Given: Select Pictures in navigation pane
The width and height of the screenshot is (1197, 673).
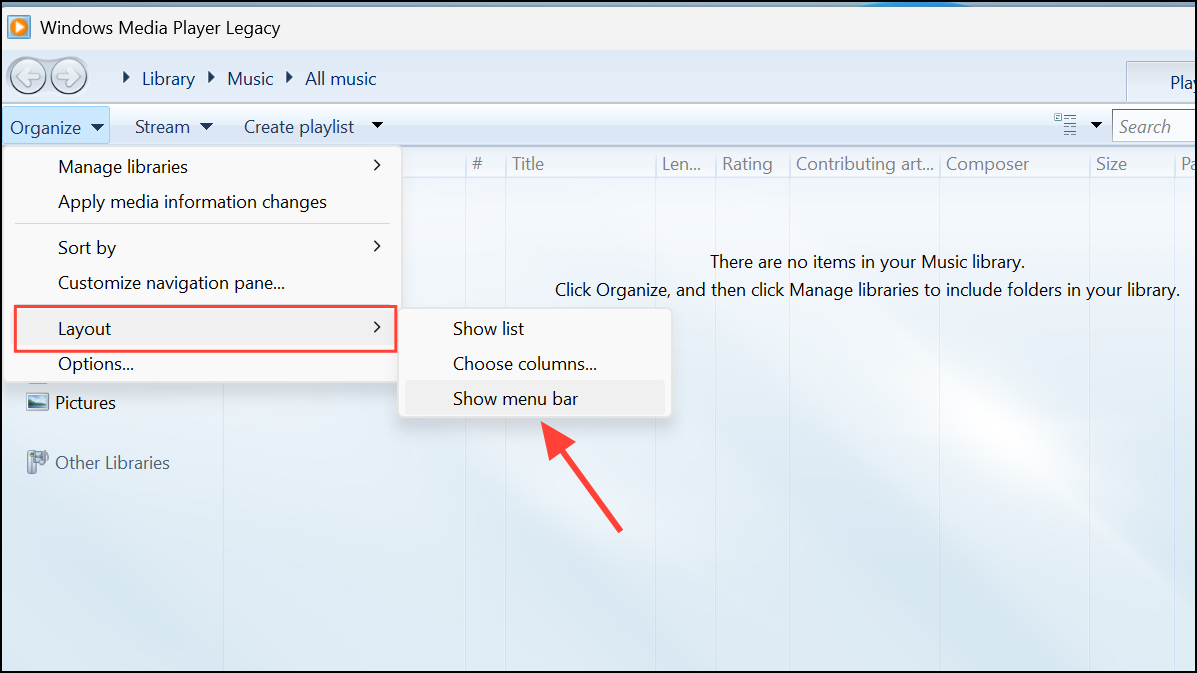Looking at the screenshot, I should point(85,403).
